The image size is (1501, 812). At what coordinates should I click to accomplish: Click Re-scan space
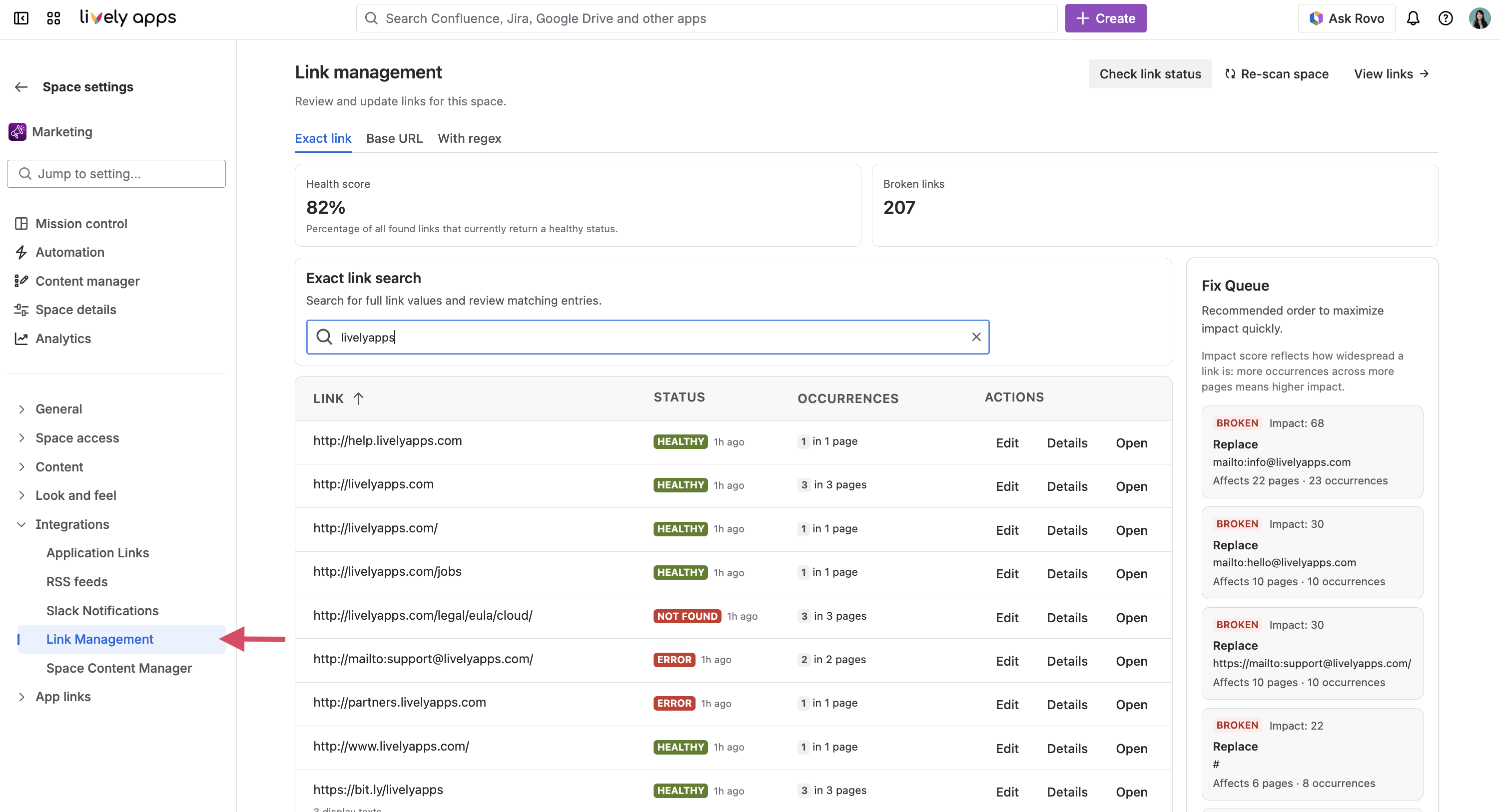[1277, 74]
